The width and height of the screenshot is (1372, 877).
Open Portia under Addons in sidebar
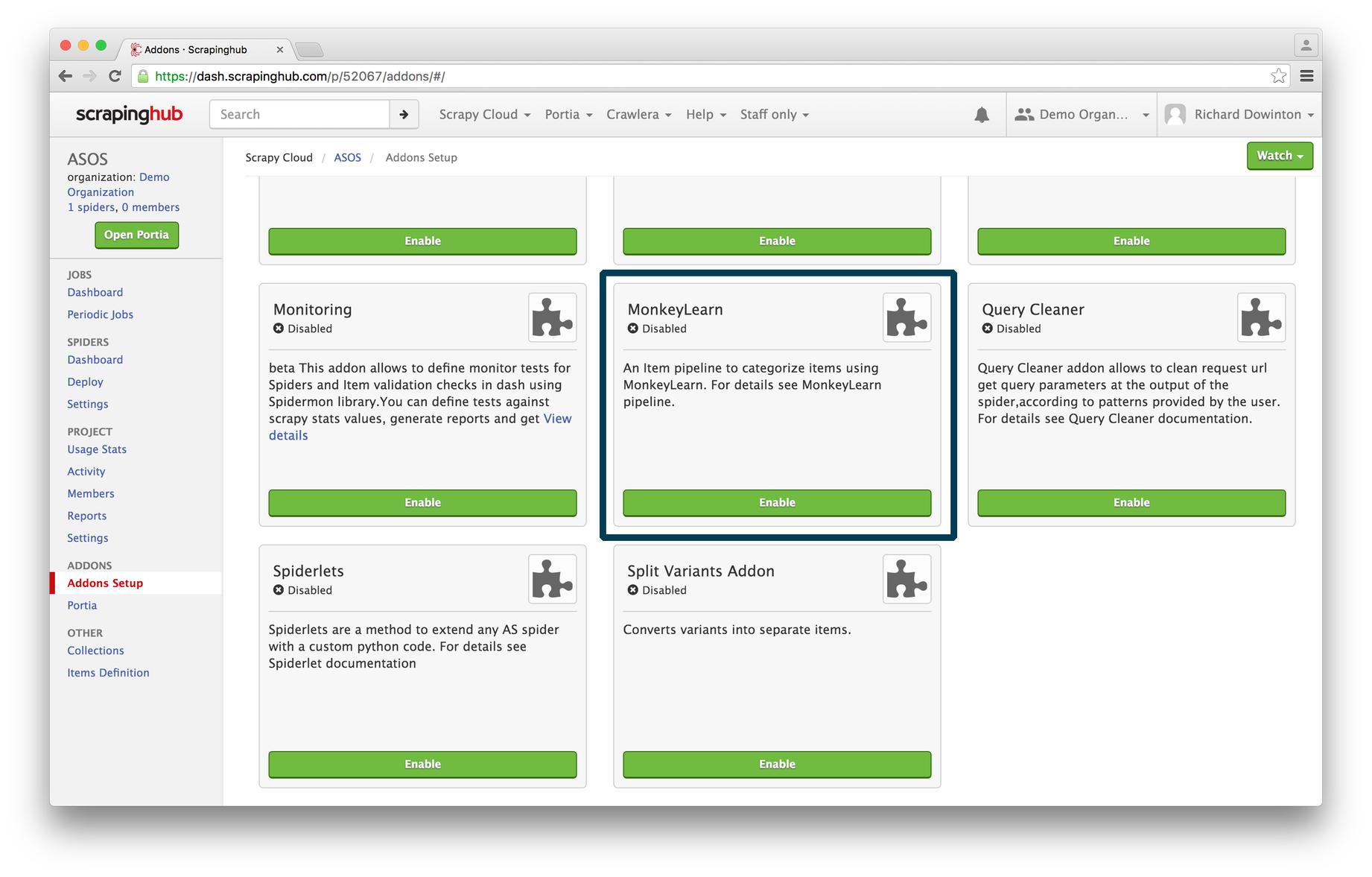pyautogui.click(x=82, y=606)
